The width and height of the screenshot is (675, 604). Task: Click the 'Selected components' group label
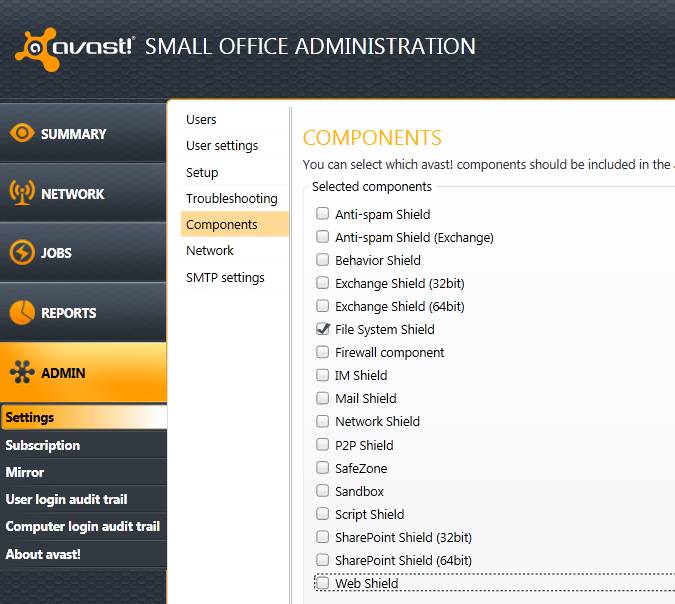pos(372,186)
